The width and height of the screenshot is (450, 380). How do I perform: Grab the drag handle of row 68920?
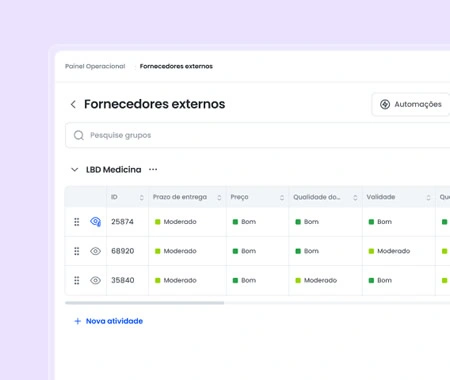coord(77,251)
